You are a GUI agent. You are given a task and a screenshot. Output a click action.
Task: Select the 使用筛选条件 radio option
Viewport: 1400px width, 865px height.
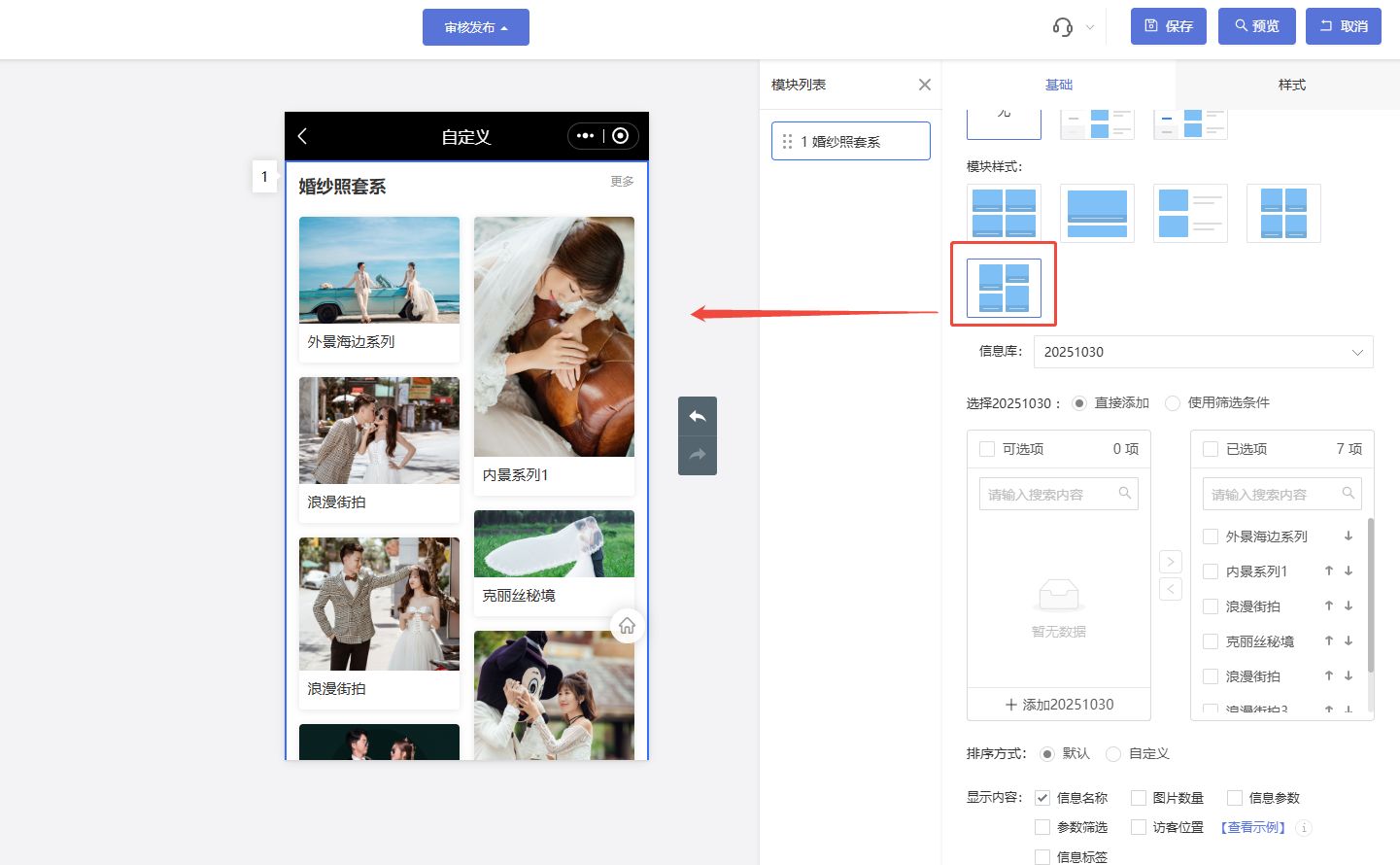[x=1173, y=403]
